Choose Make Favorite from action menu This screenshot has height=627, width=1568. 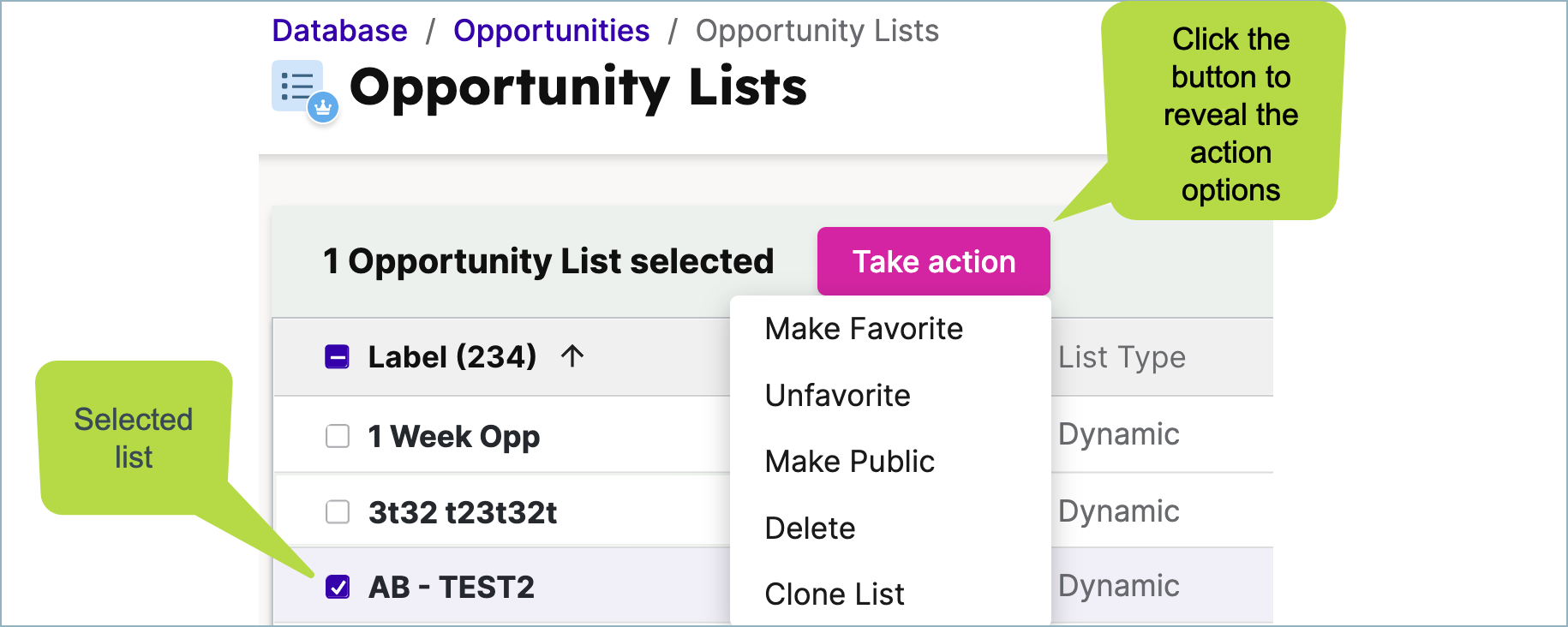click(x=864, y=329)
